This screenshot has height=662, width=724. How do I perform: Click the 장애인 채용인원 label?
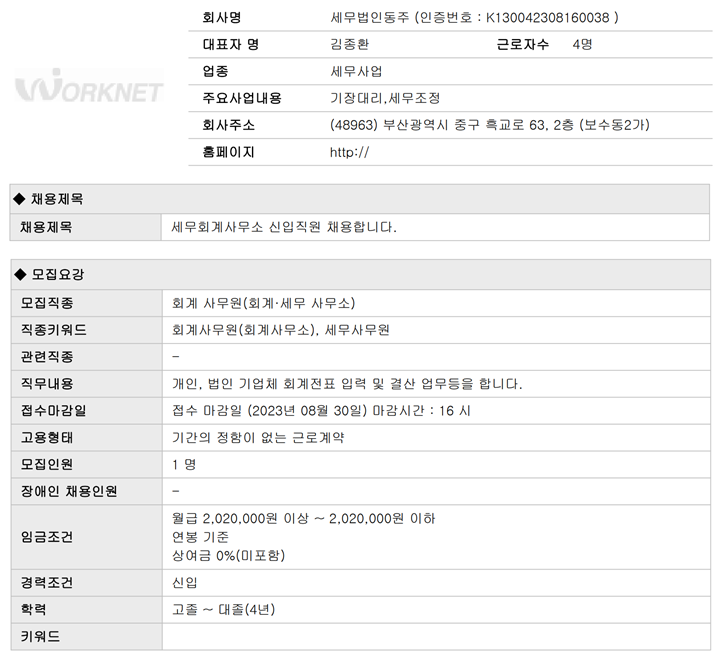click(68, 492)
